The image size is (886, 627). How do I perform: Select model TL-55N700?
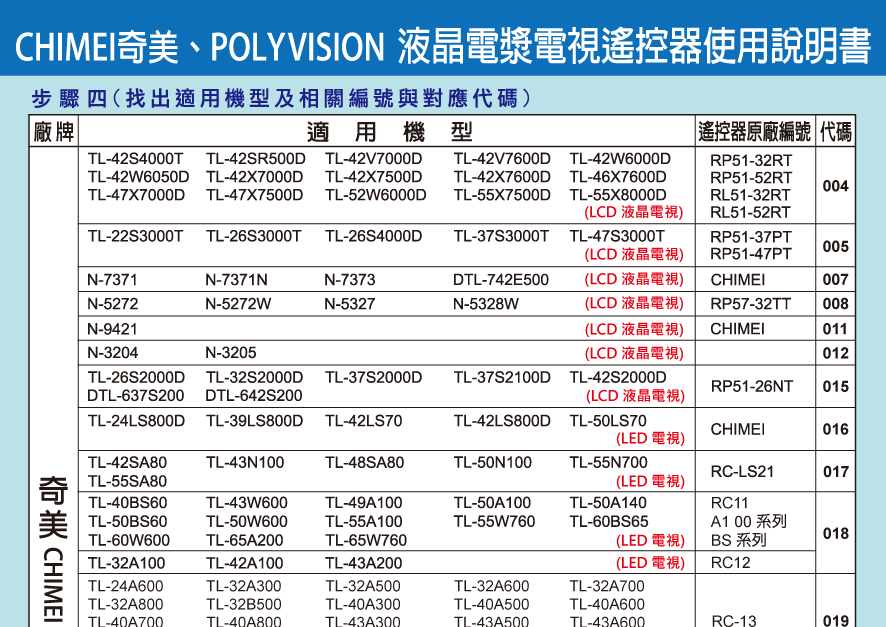pyautogui.click(x=608, y=463)
